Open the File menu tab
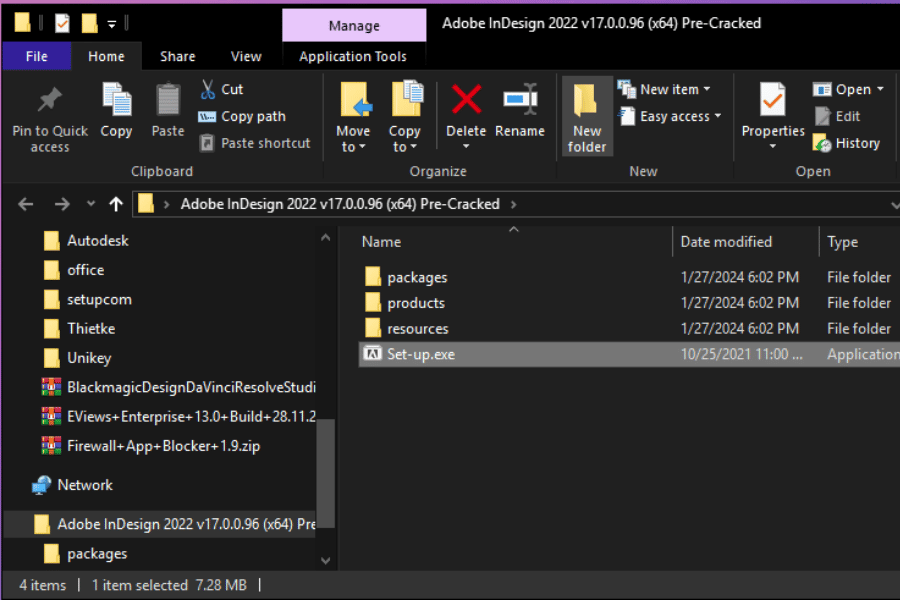Viewport: 900px width, 600px height. click(37, 57)
